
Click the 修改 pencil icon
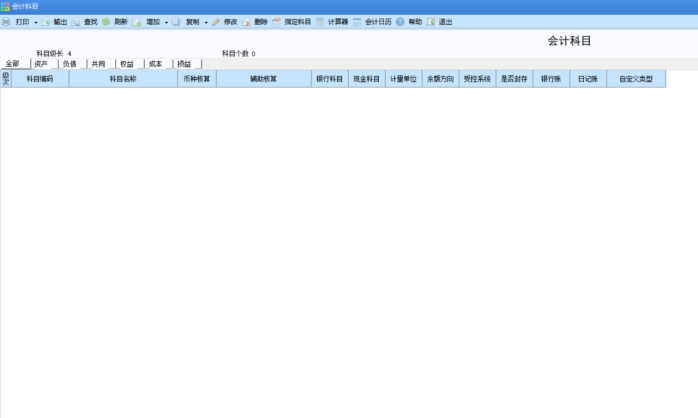tap(216, 22)
